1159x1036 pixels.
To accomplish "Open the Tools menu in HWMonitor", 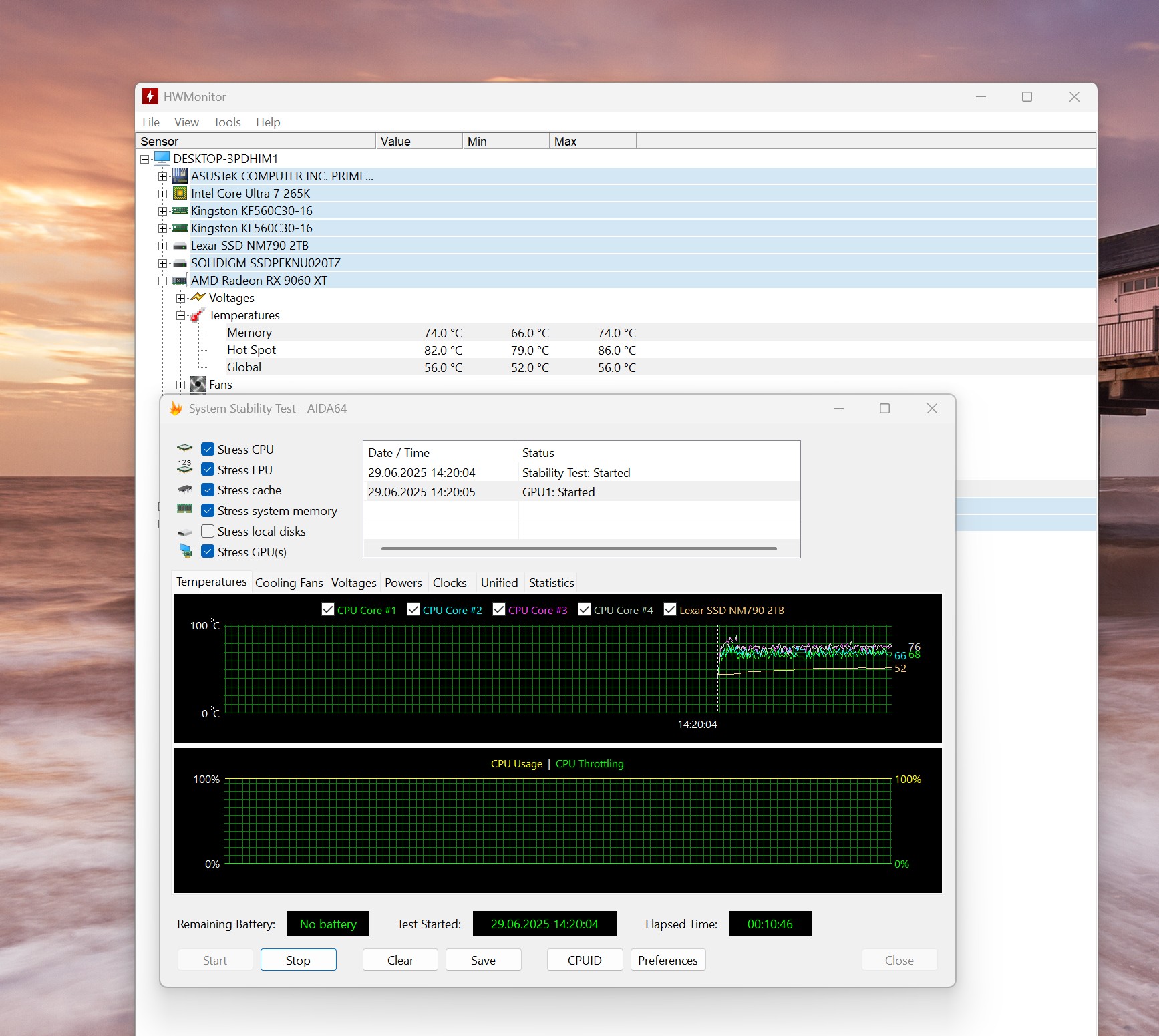I will coord(227,122).
